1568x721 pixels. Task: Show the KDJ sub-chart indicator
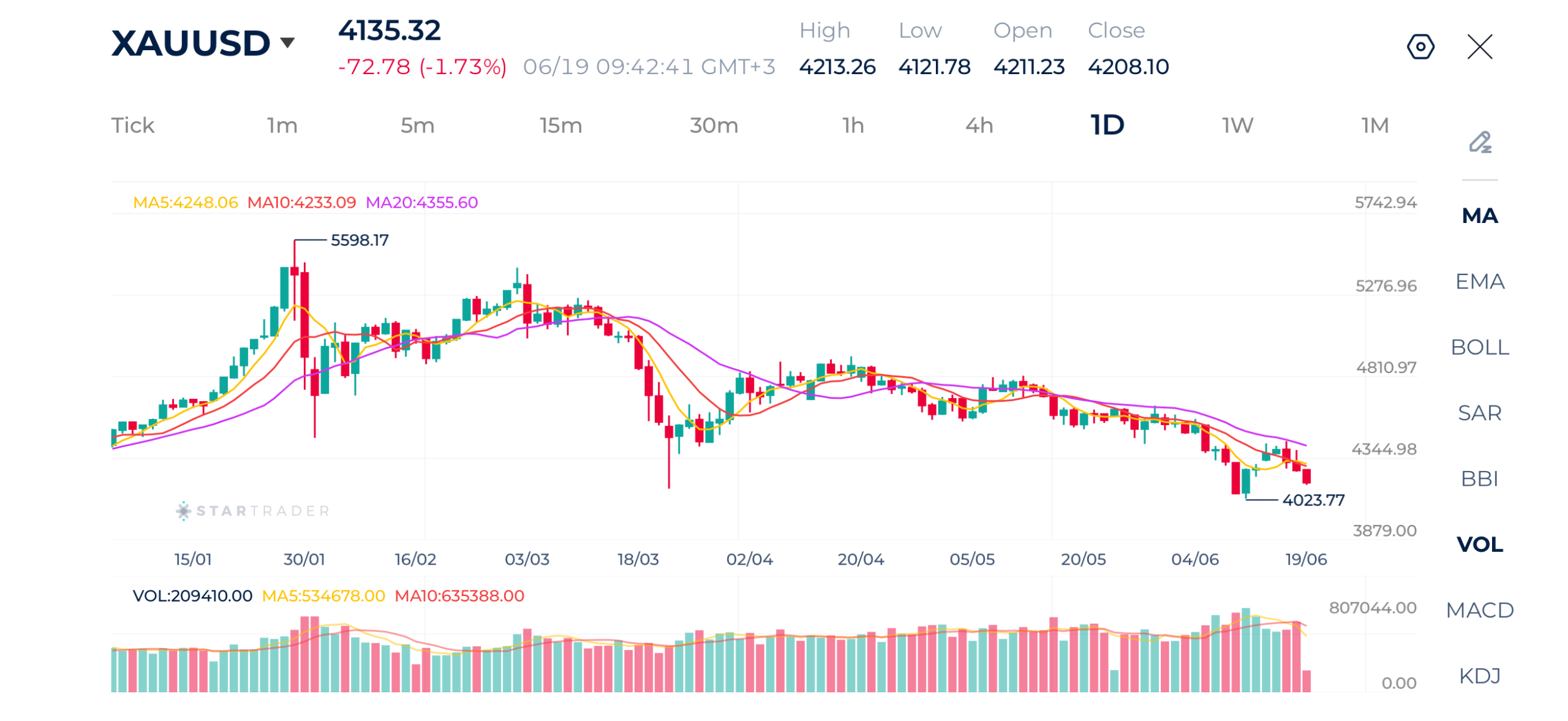click(1479, 674)
